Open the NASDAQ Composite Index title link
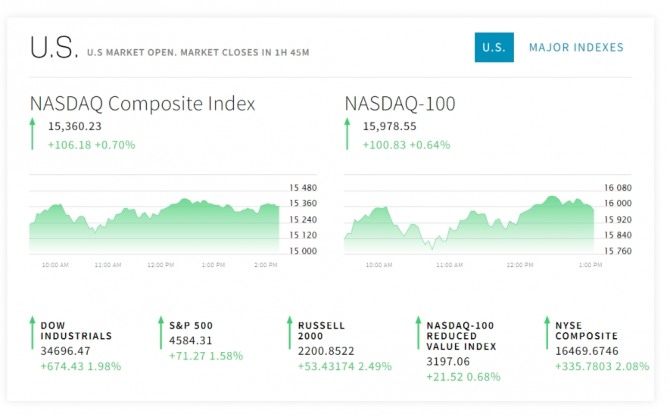Image resolution: width=670 pixels, height=417 pixels. [x=142, y=103]
